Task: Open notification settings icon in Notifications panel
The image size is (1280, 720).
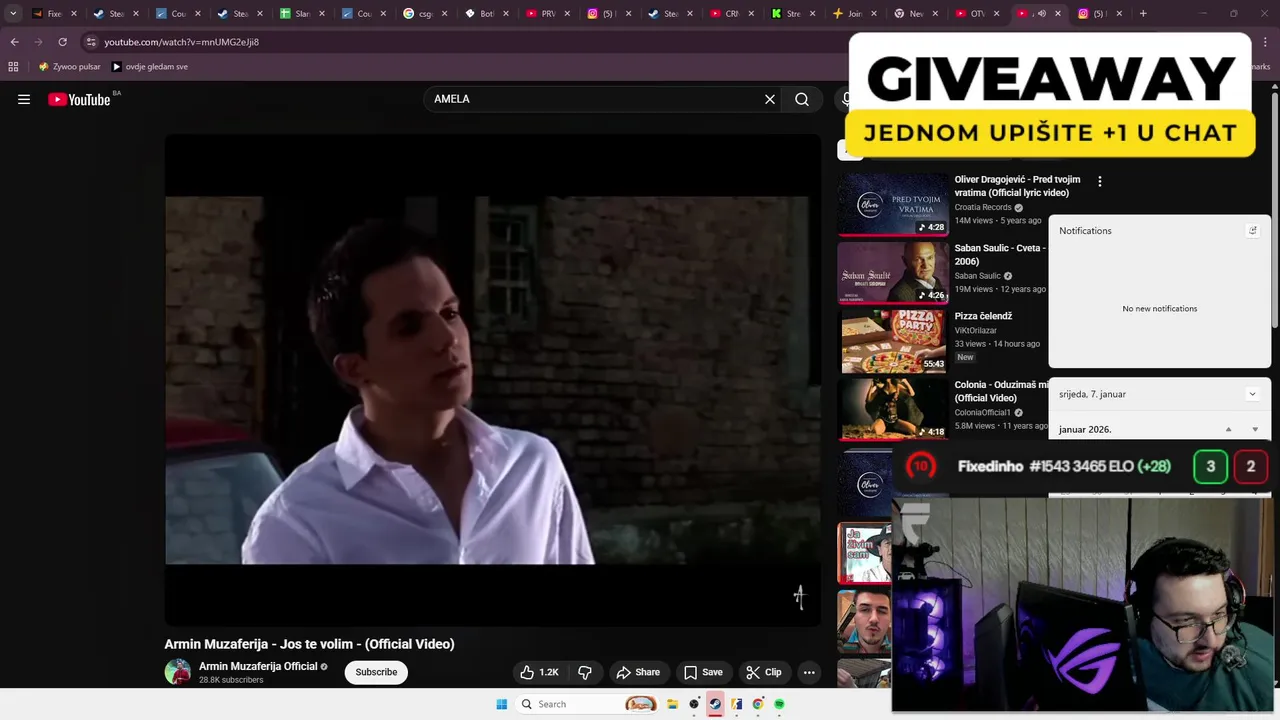Action: click(x=1252, y=230)
